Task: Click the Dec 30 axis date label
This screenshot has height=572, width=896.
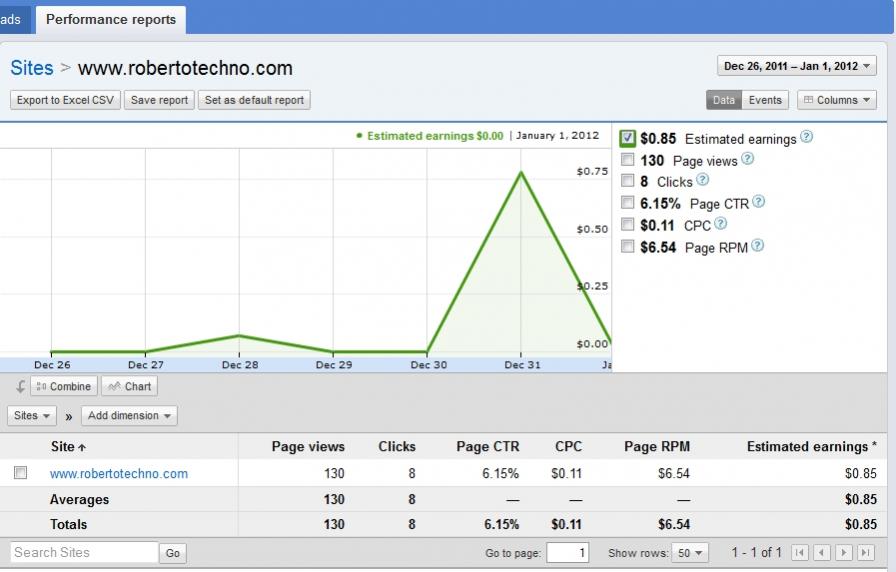Action: coord(429,365)
